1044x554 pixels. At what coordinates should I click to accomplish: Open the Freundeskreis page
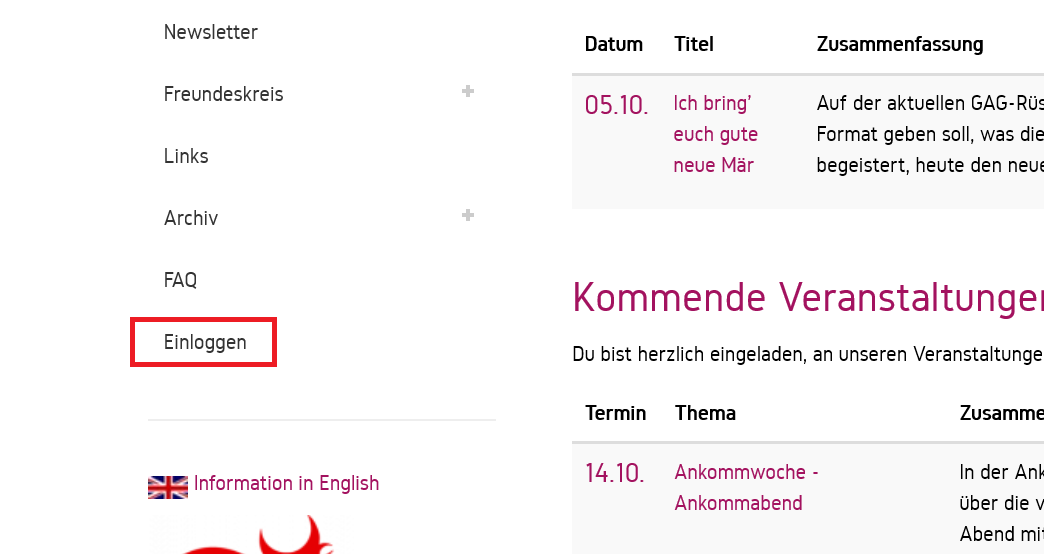point(223,94)
